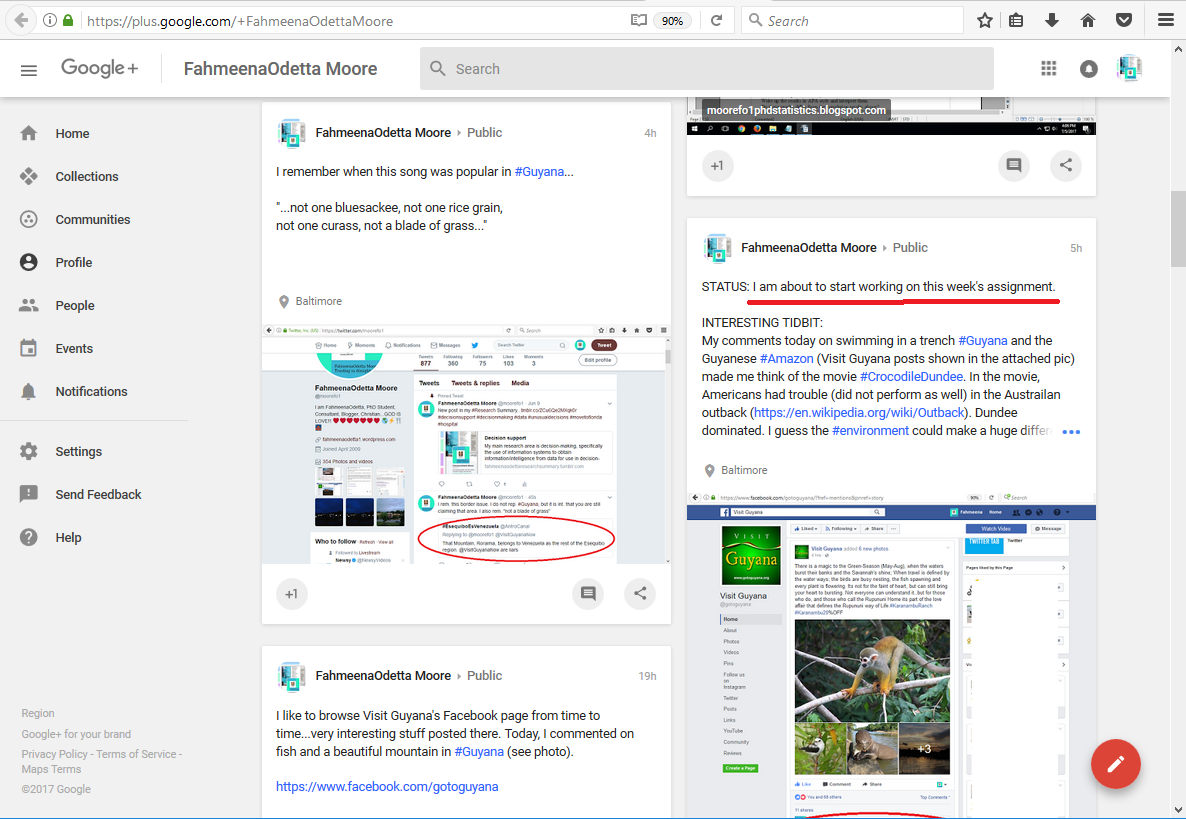Open Google notifications bell in header
Image resolution: width=1186 pixels, height=819 pixels.
pyautogui.click(x=1088, y=69)
